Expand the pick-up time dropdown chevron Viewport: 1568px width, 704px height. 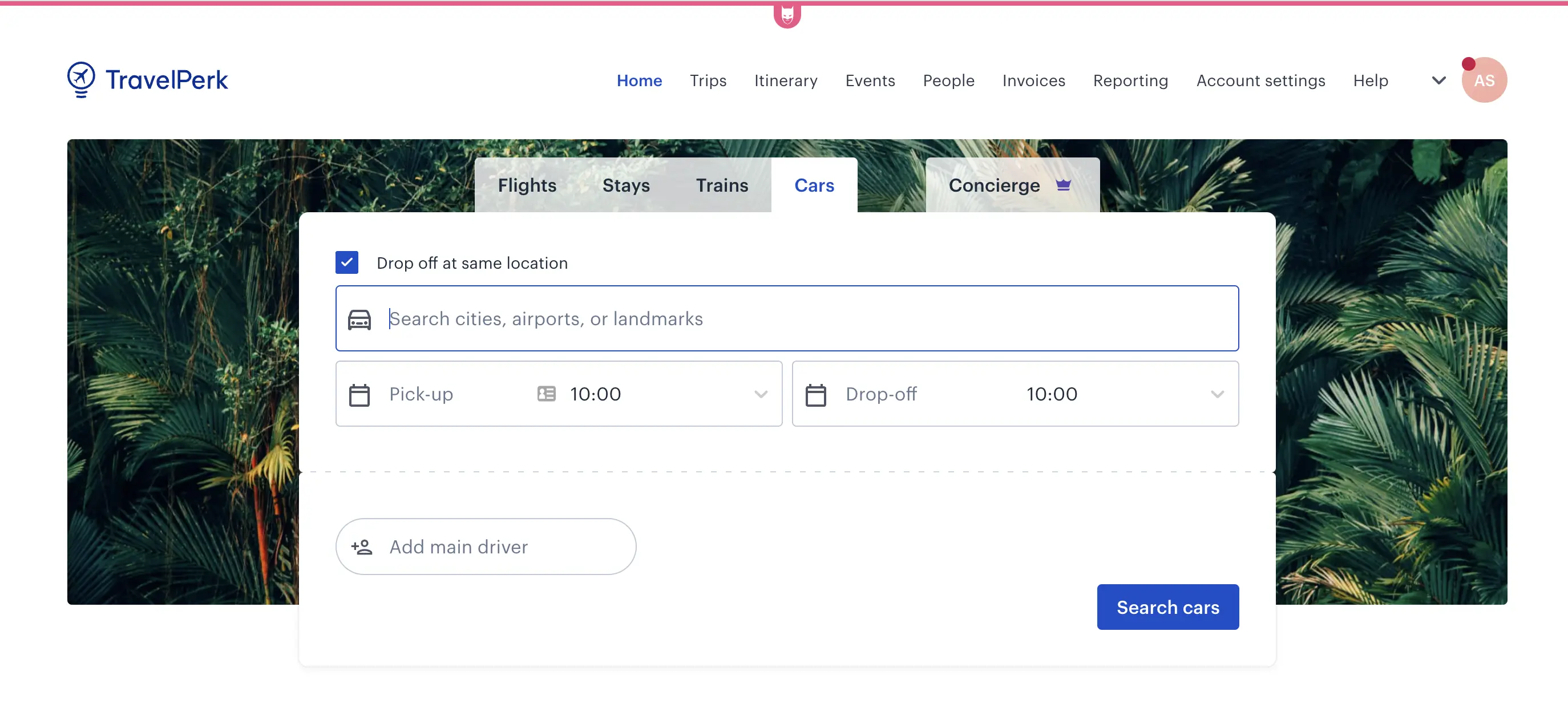[x=760, y=394]
